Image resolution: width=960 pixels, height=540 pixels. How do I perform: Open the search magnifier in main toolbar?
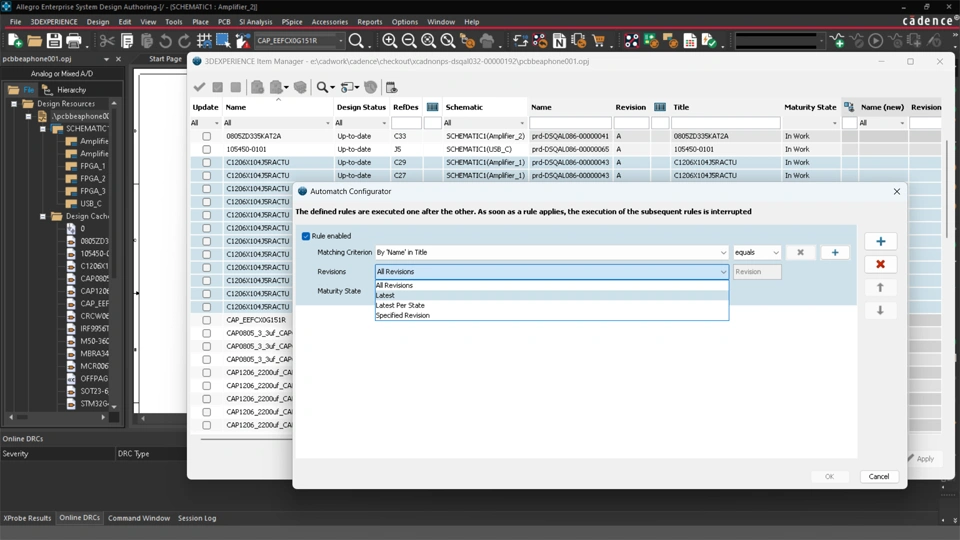point(356,41)
